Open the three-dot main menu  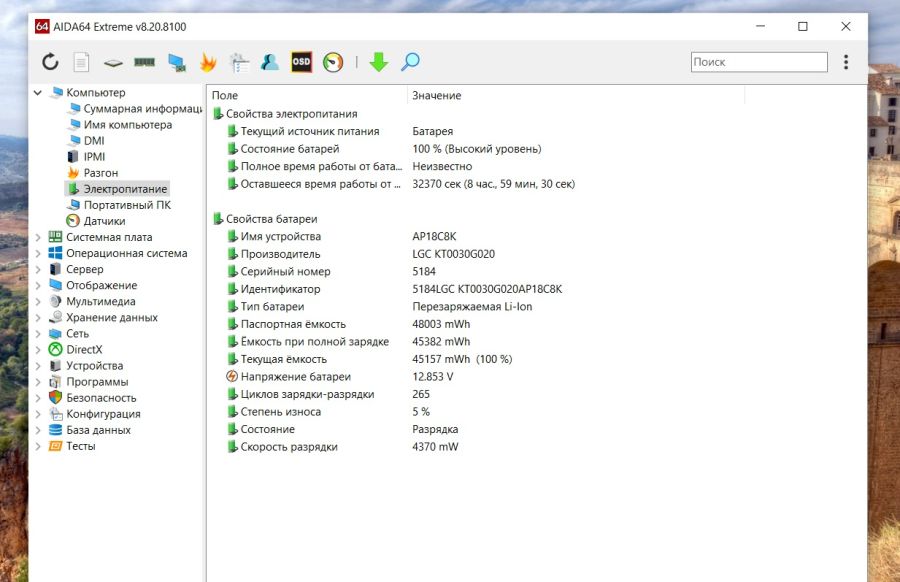point(846,62)
